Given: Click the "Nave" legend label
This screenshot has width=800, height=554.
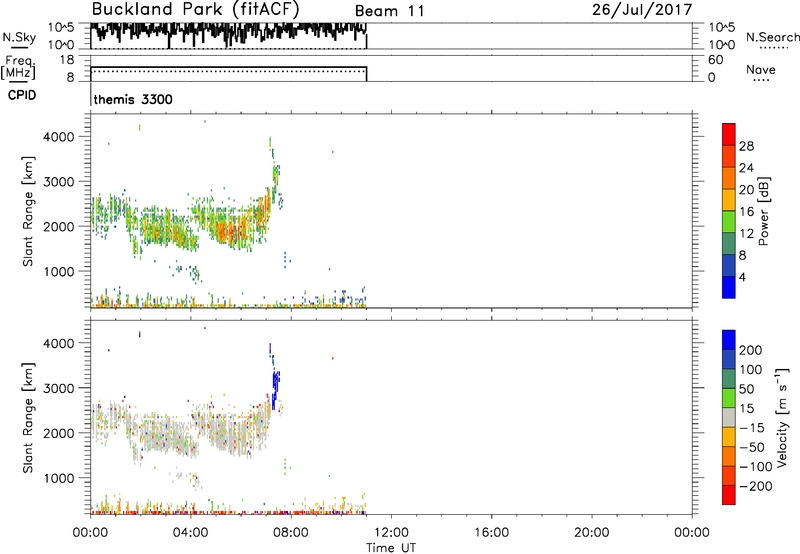Looking at the screenshot, I should 761,70.
